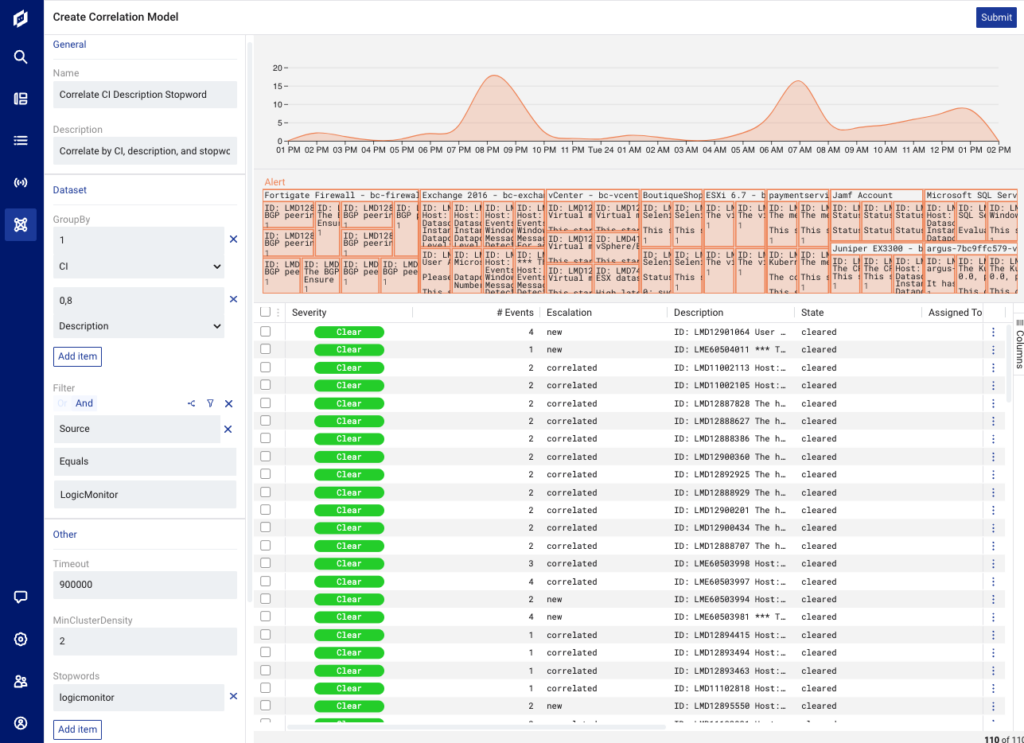
Task: Check the row for alert LMD12900360
Action: (x=265, y=456)
